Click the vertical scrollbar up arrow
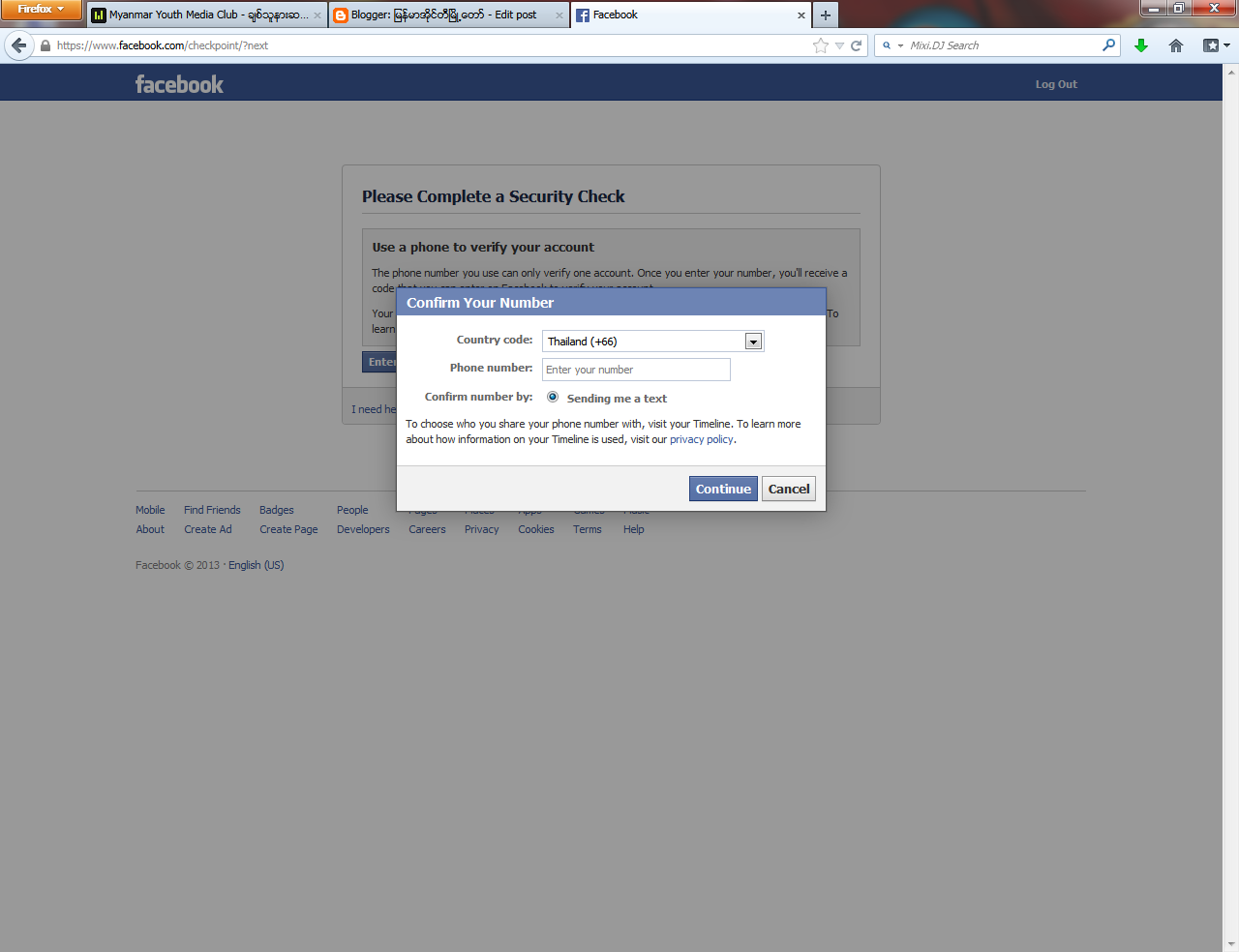1239x952 pixels. (1231, 71)
